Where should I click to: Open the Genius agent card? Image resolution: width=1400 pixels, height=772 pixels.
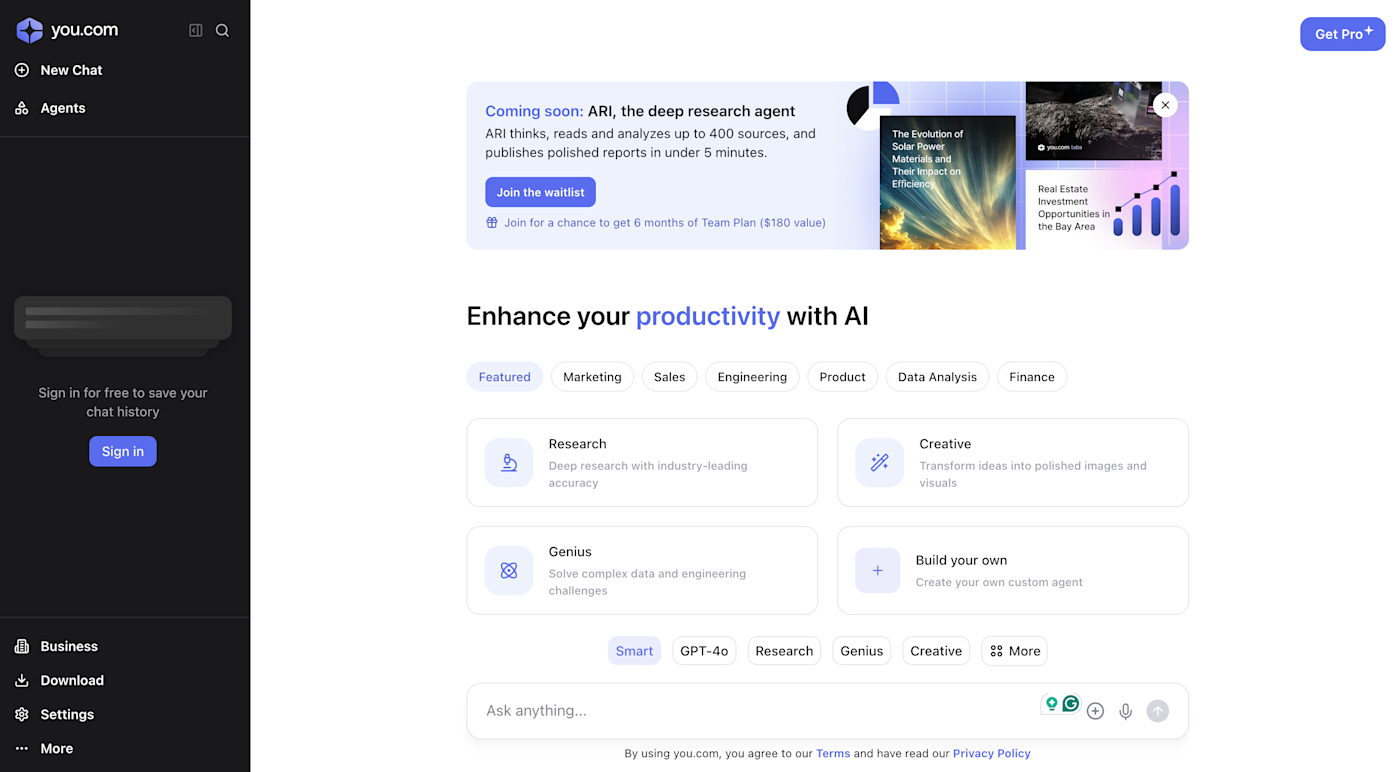click(x=642, y=570)
